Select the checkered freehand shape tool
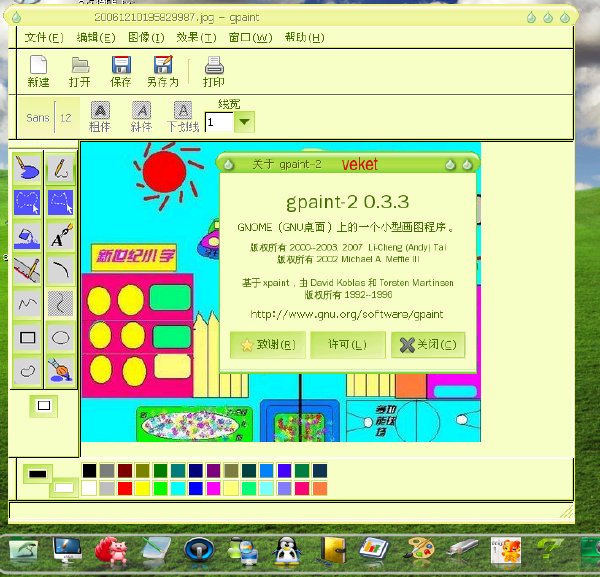This screenshot has height=577, width=600. (60, 304)
